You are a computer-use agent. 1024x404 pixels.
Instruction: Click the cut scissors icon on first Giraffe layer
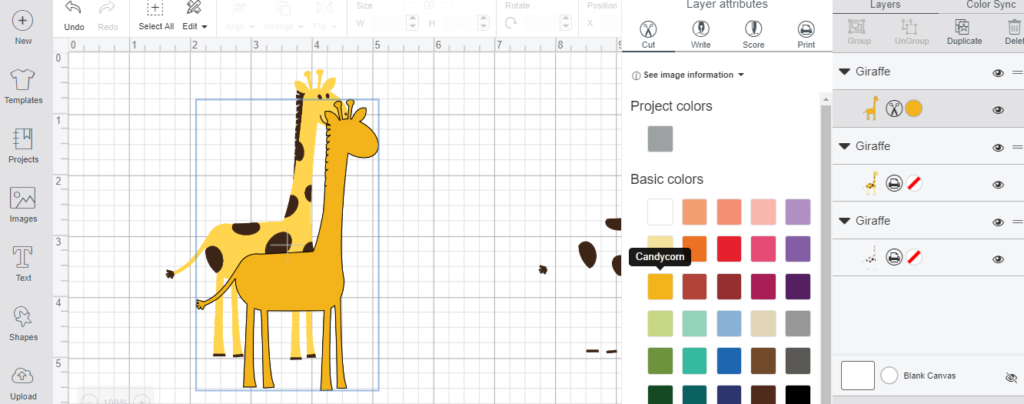(894, 109)
